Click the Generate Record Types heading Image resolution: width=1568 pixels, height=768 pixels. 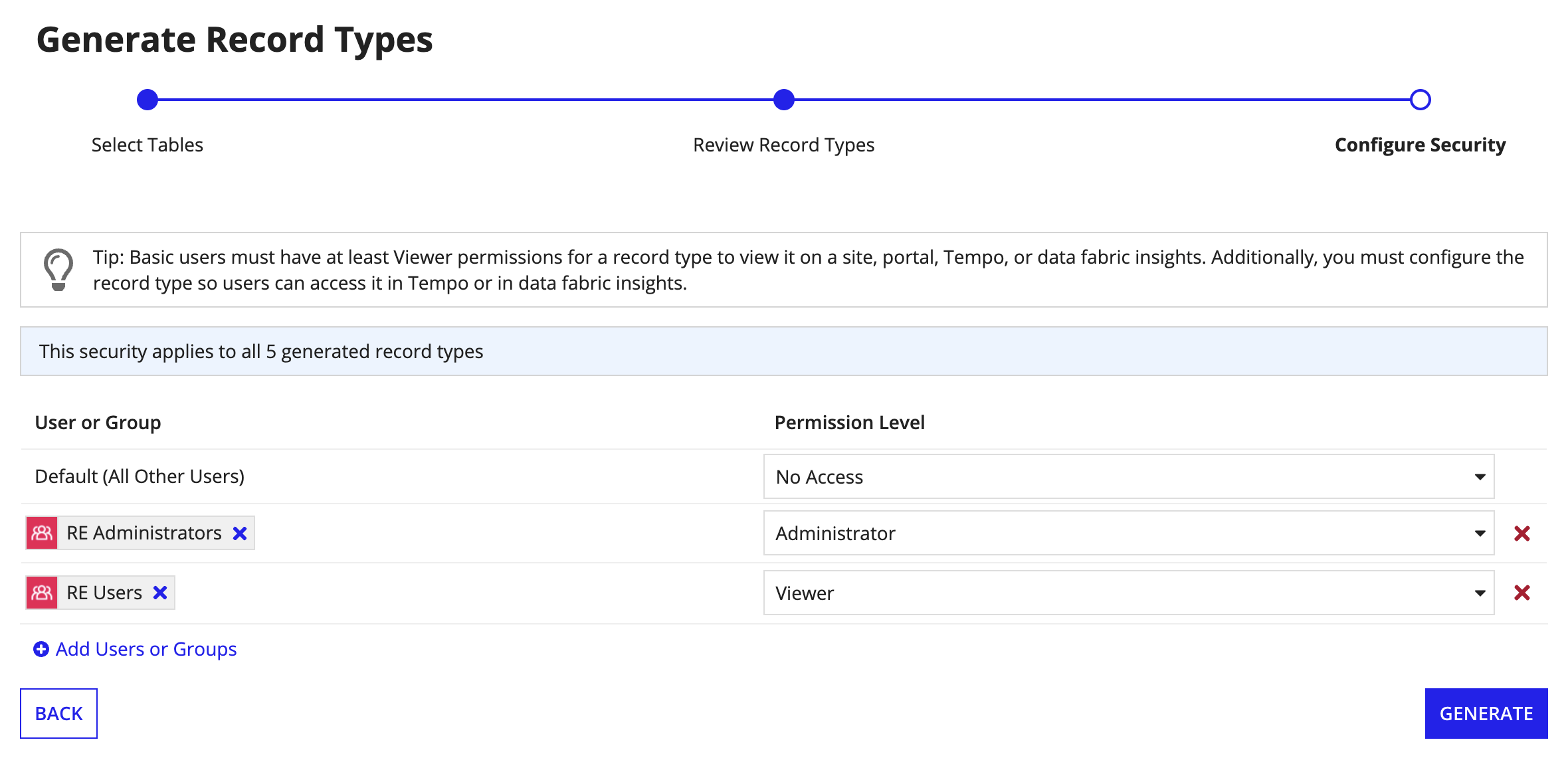click(x=235, y=39)
